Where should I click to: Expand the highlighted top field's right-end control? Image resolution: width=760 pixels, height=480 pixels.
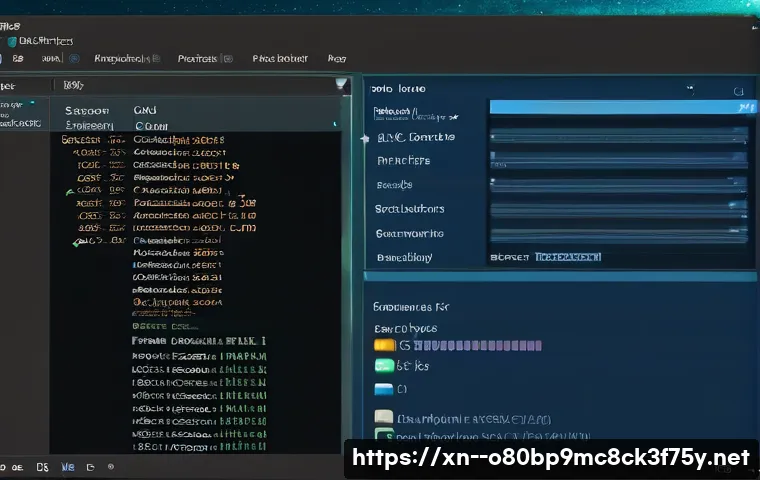coord(742,106)
